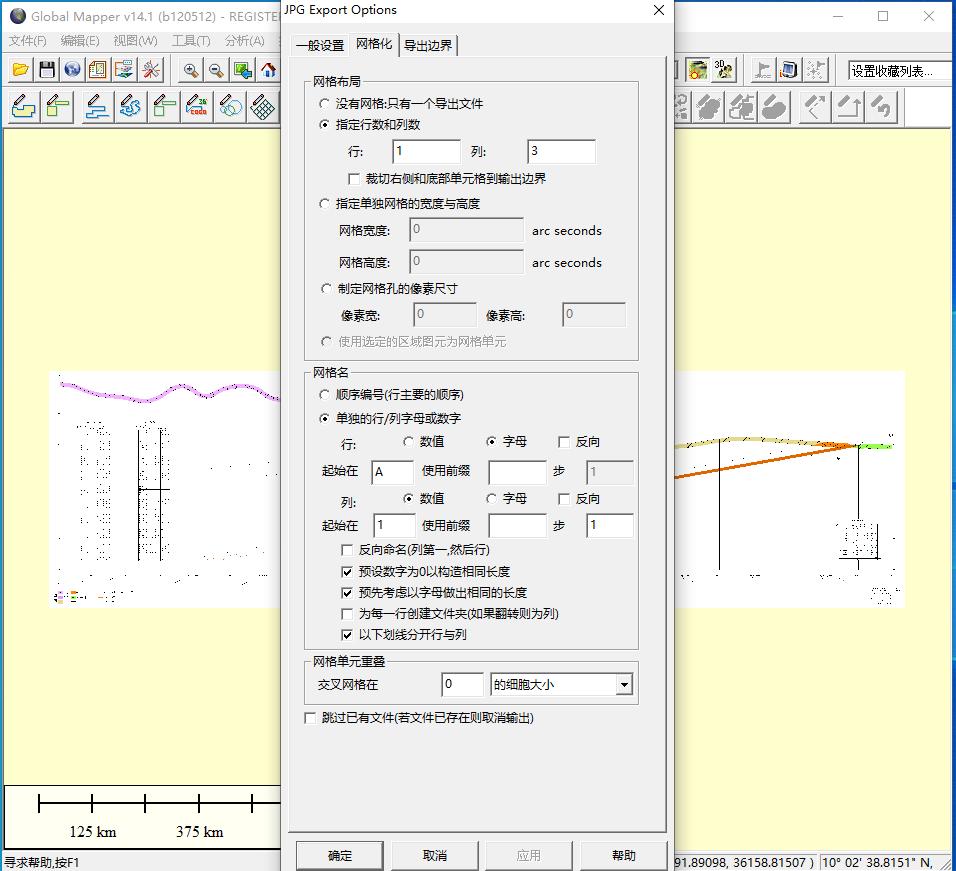Switch to the 一般设置 tab
Screen dimensions: 956x871
[320, 45]
